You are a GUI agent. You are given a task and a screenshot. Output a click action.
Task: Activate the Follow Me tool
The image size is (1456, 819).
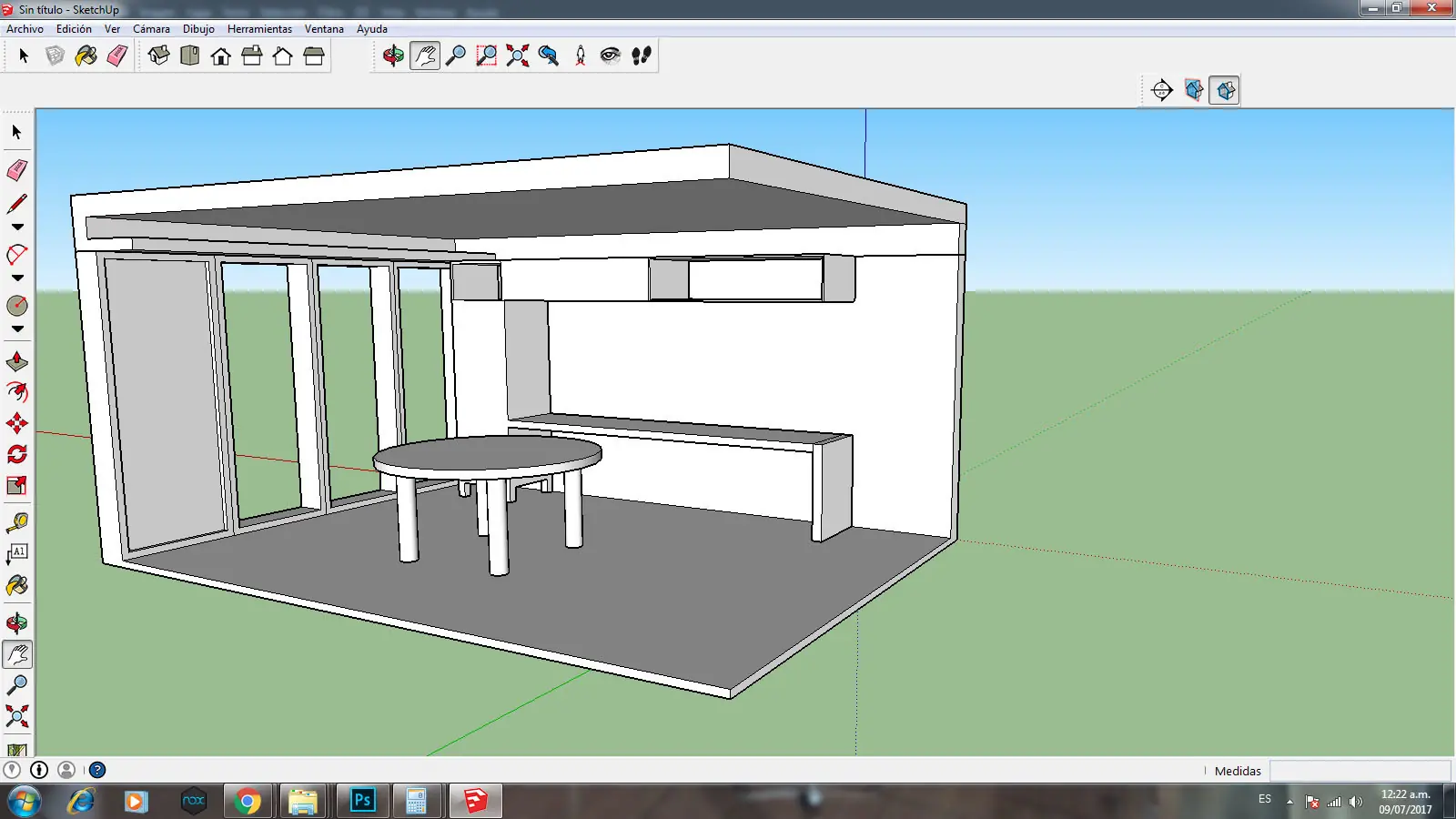pos(16,392)
